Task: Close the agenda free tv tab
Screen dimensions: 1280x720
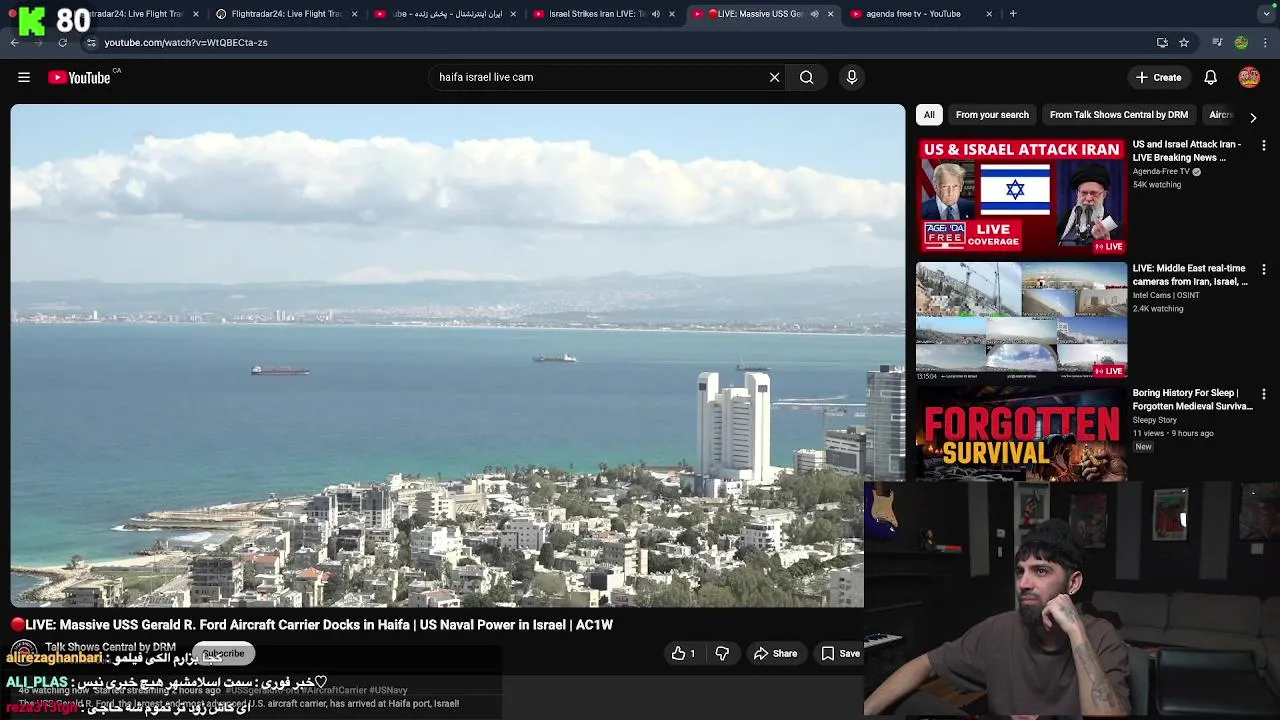Action: point(989,14)
